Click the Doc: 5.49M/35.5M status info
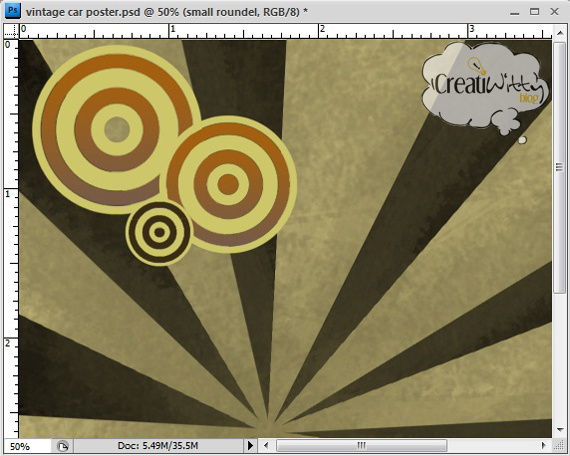The image size is (570, 456). point(158,446)
